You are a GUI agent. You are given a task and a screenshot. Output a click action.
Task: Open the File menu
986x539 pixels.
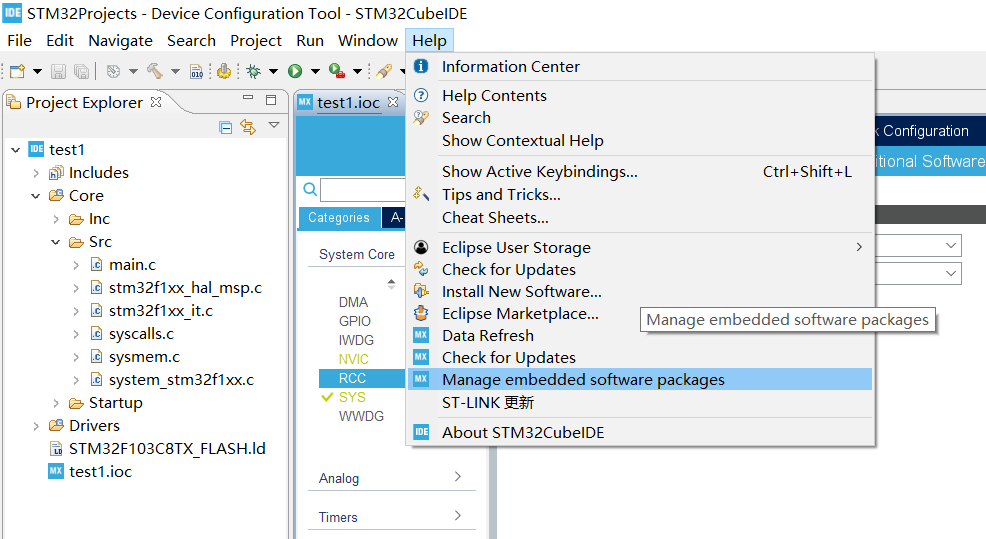19,41
